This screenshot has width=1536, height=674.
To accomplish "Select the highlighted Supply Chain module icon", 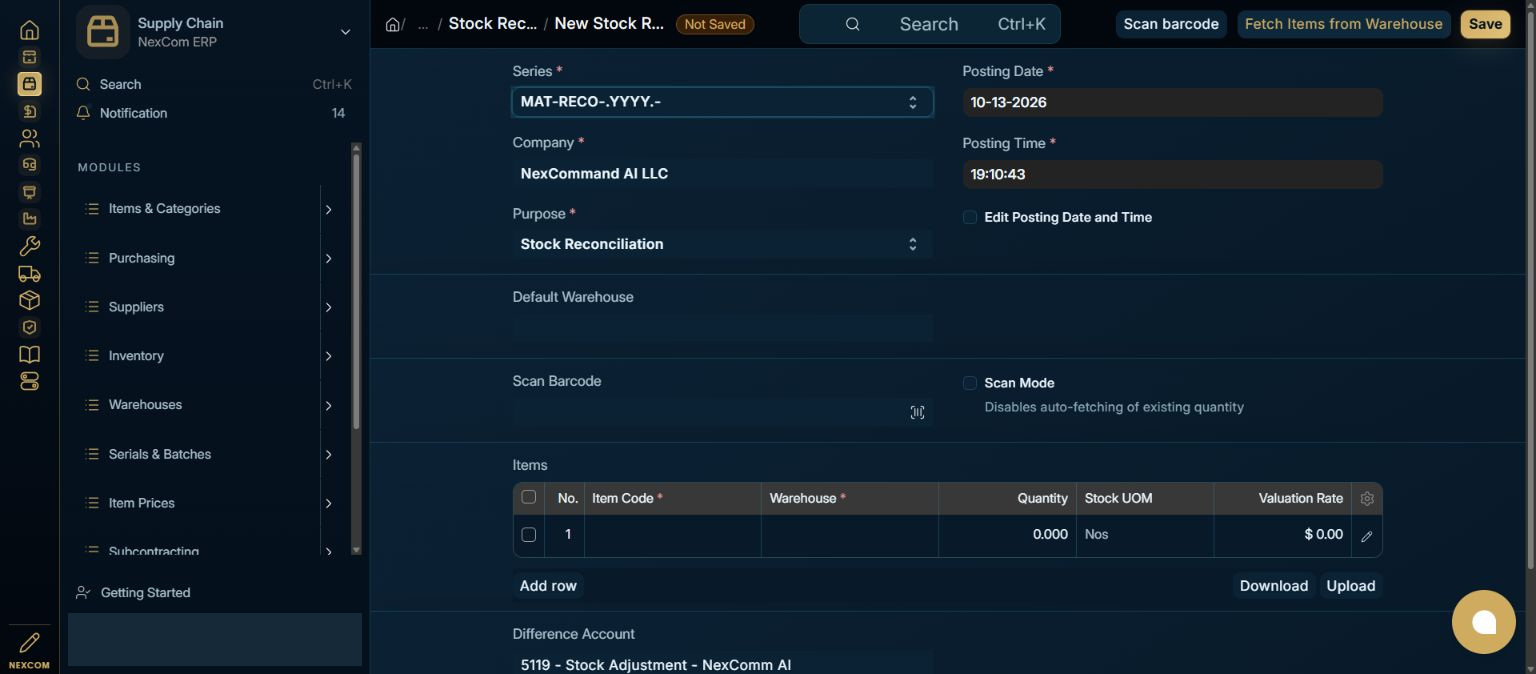I will 29,84.
